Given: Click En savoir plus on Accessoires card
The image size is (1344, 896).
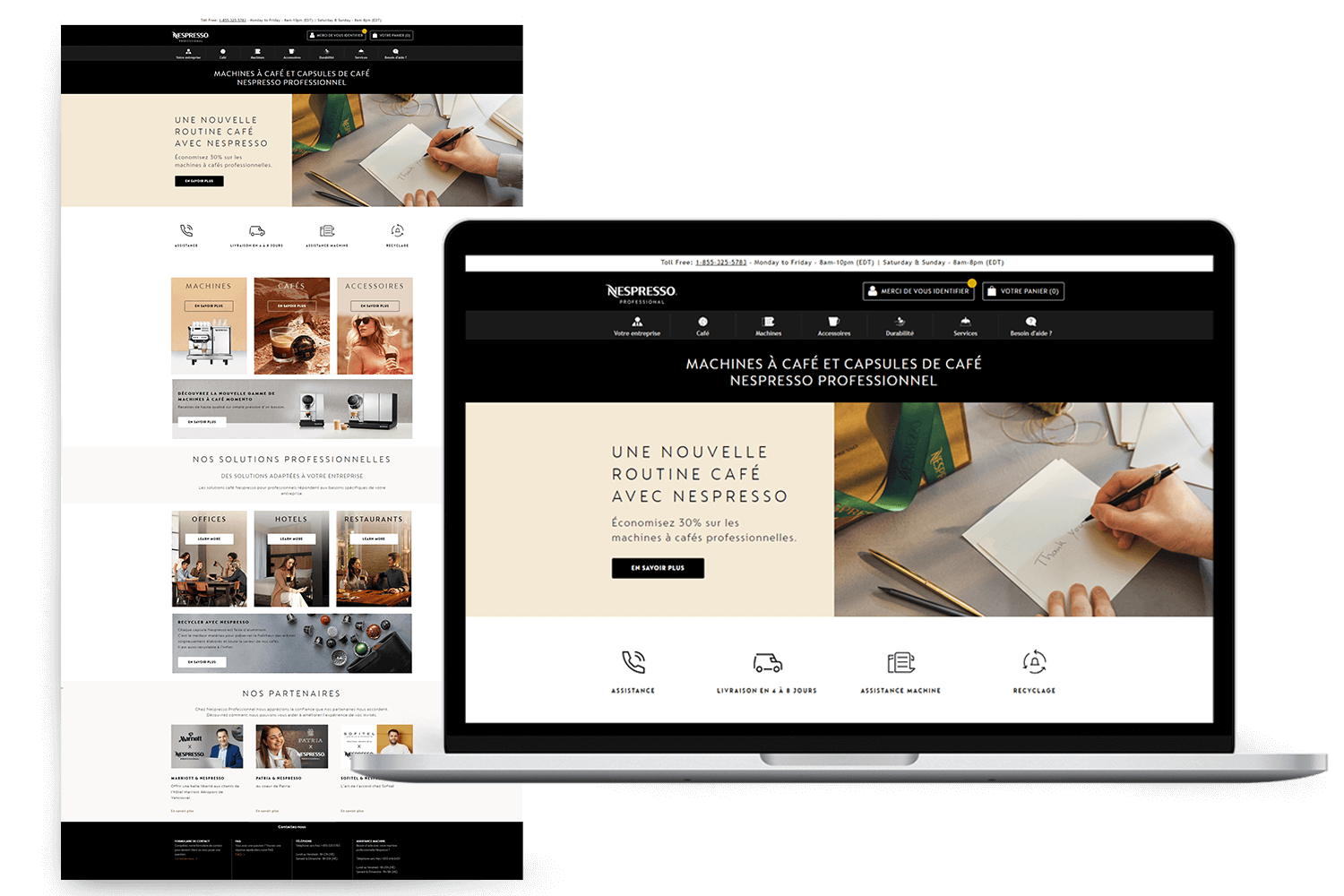Looking at the screenshot, I should click(375, 306).
